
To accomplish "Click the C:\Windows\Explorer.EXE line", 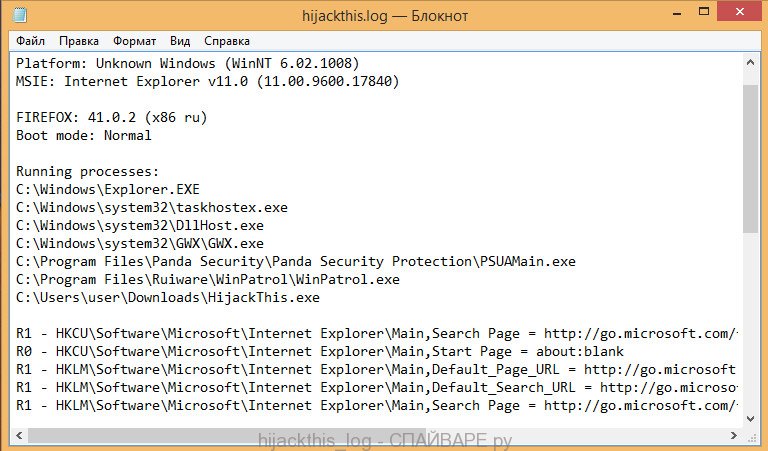I will (x=108, y=190).
